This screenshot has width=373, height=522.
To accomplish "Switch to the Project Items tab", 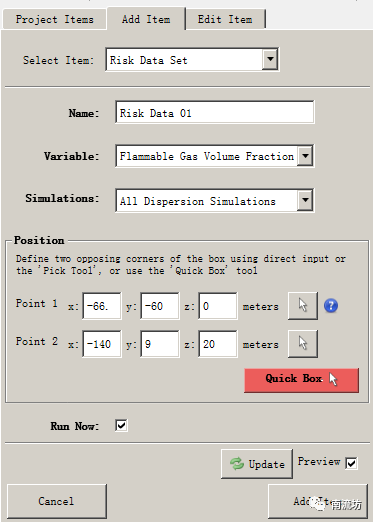I will [x=54, y=19].
